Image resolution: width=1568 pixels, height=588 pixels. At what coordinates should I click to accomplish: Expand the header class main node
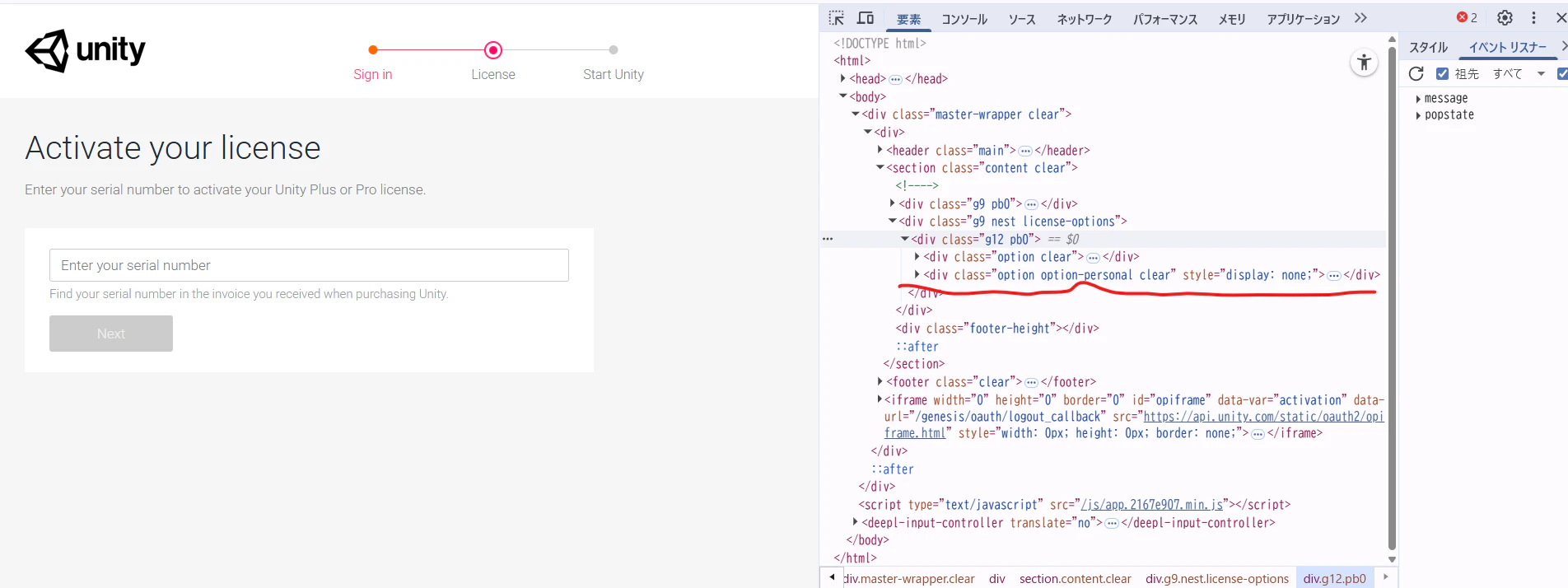[x=880, y=150]
